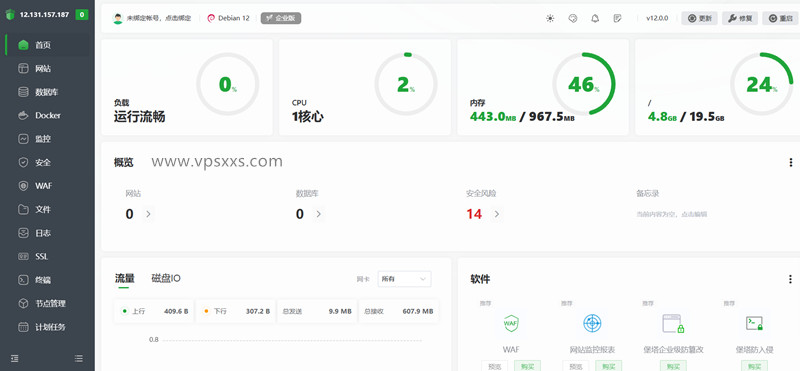Screen dimensions: 800x371
Task: Open 首页 home in the sidebar
Action: [x=47, y=45]
